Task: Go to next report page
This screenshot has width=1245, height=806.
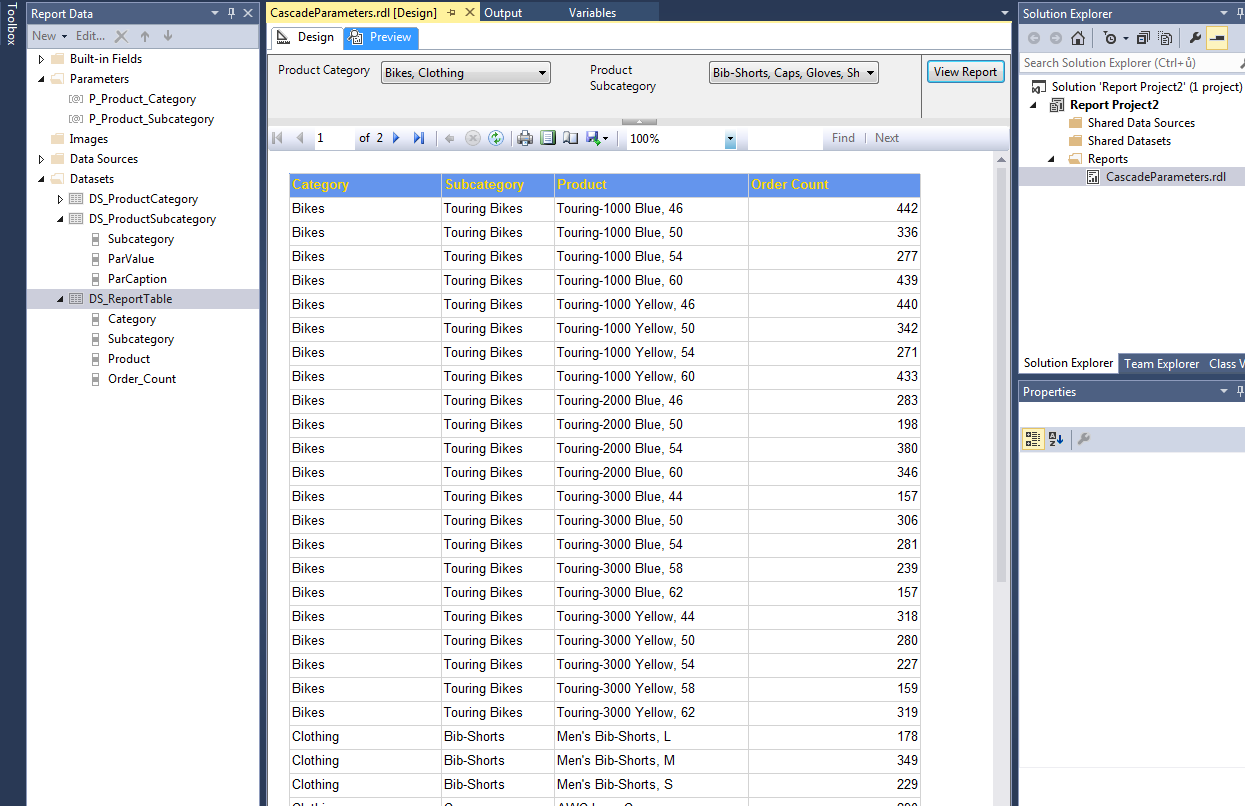Action: coord(396,138)
